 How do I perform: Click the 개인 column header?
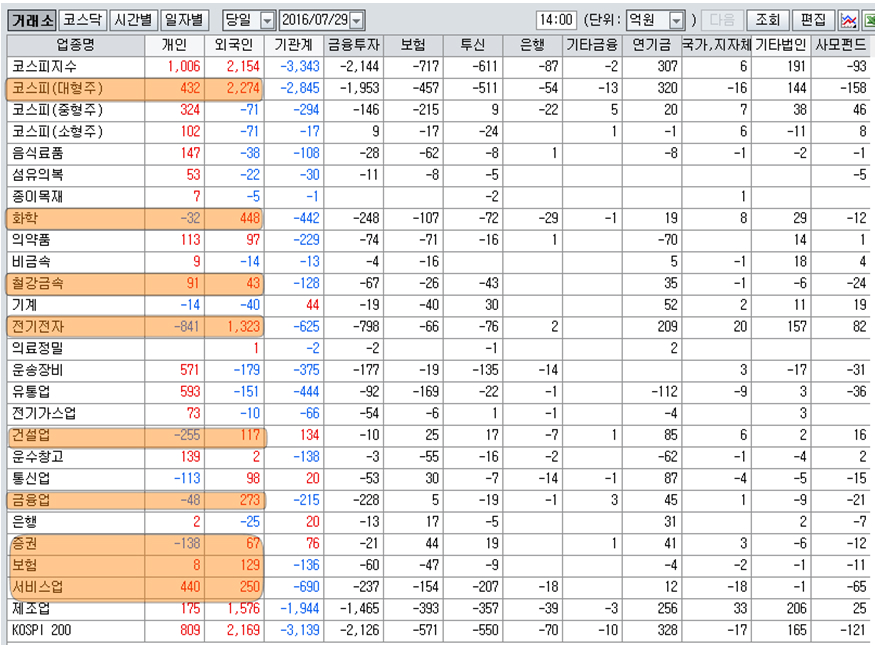point(174,45)
